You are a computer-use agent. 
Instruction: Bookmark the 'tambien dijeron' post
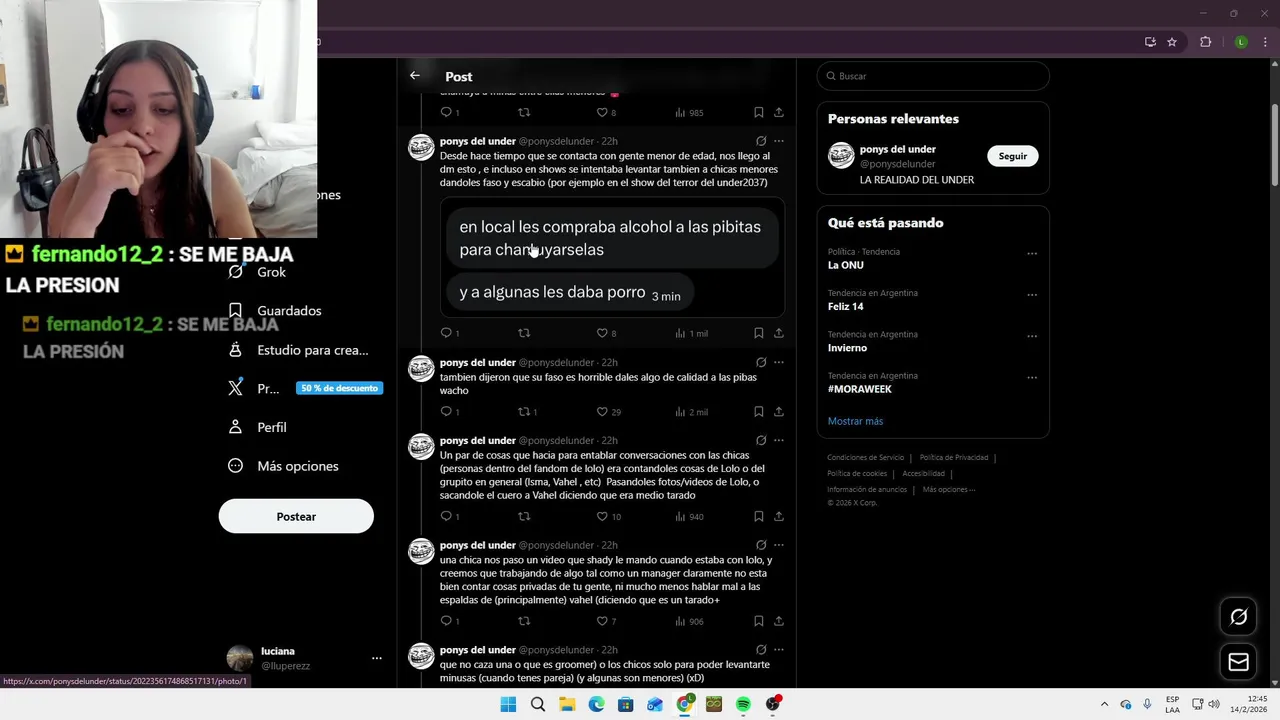coord(759,412)
